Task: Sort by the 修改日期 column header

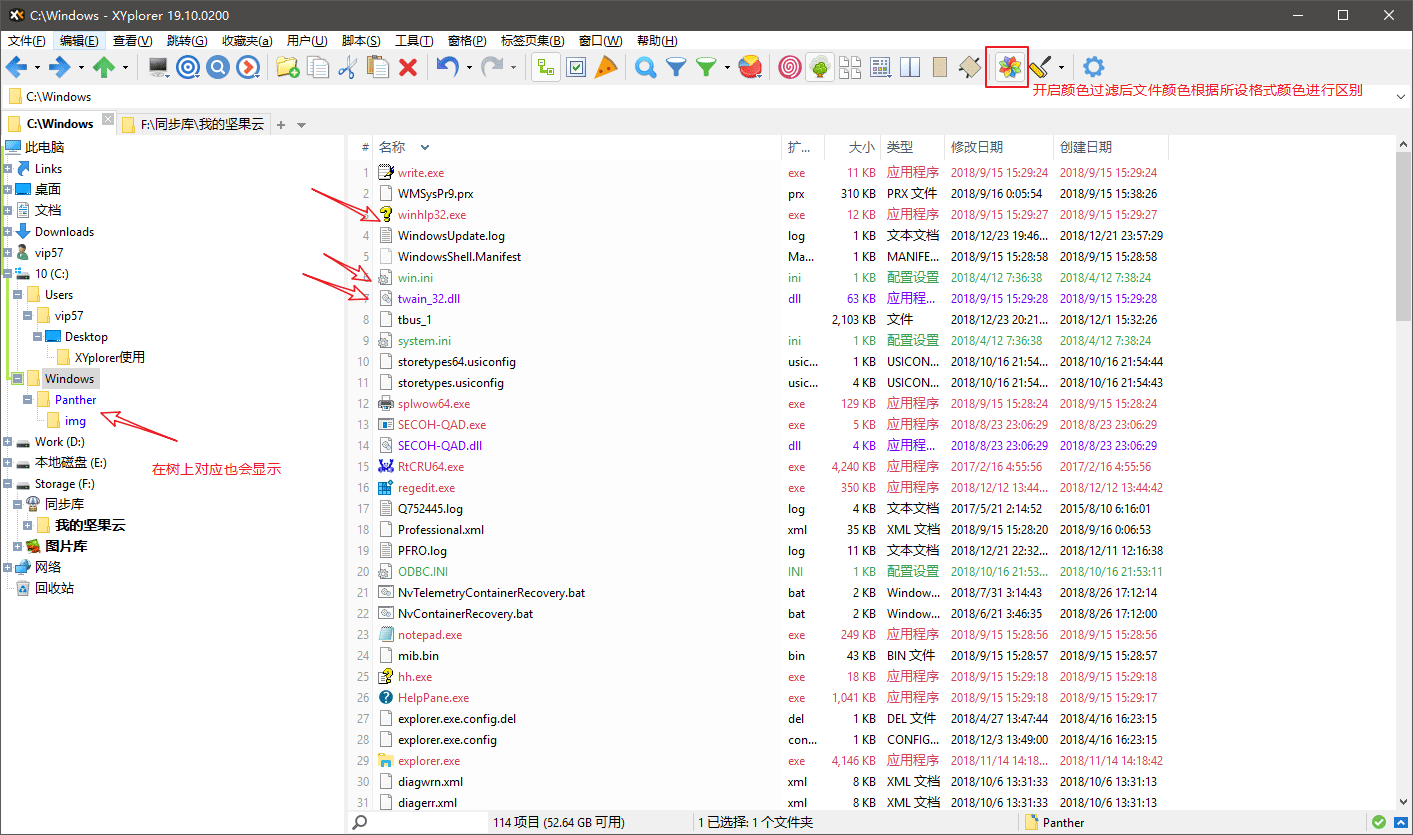Action: pos(977,147)
